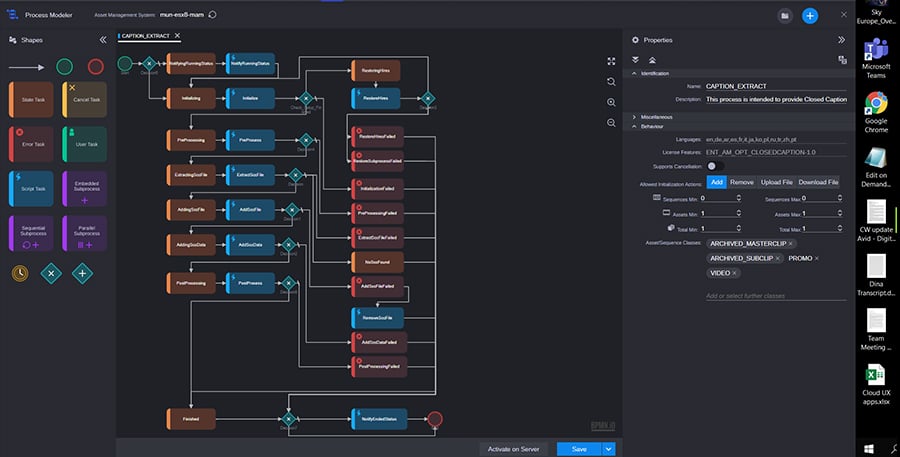Image resolution: width=900 pixels, height=457 pixels.
Task: Expand all property sections
Action: pos(635,60)
